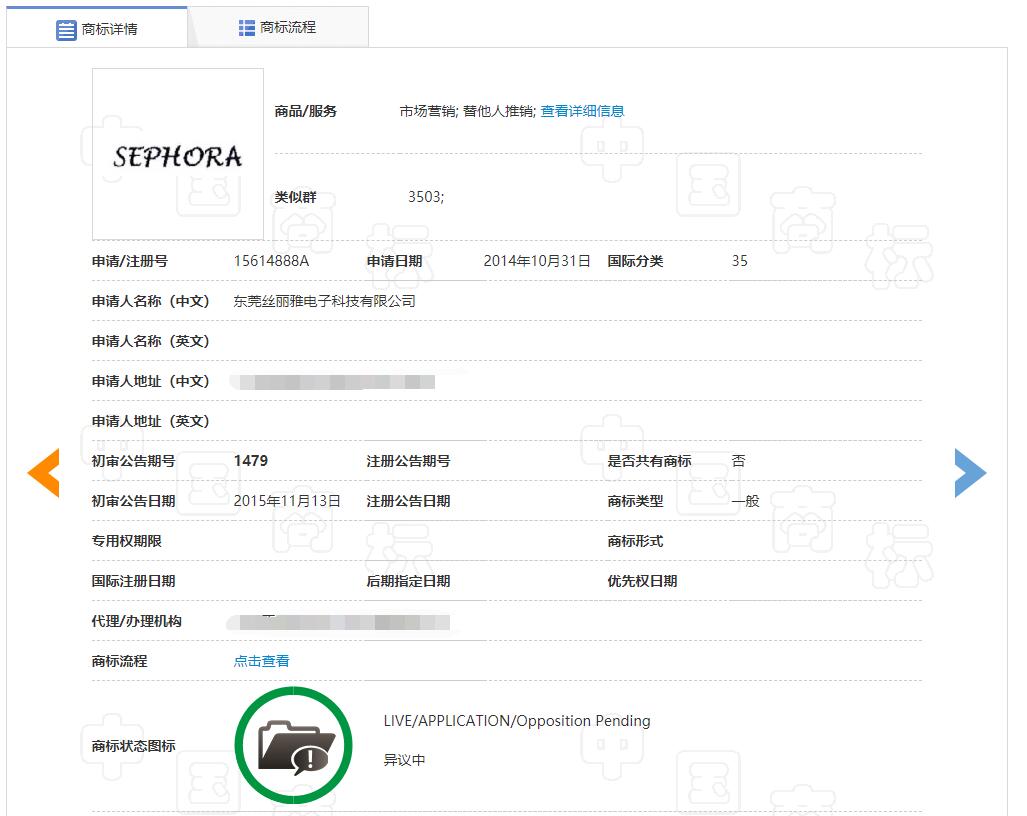The width and height of the screenshot is (1027, 816).
Task: Click the 是否共有商标 label
Action: tap(649, 461)
